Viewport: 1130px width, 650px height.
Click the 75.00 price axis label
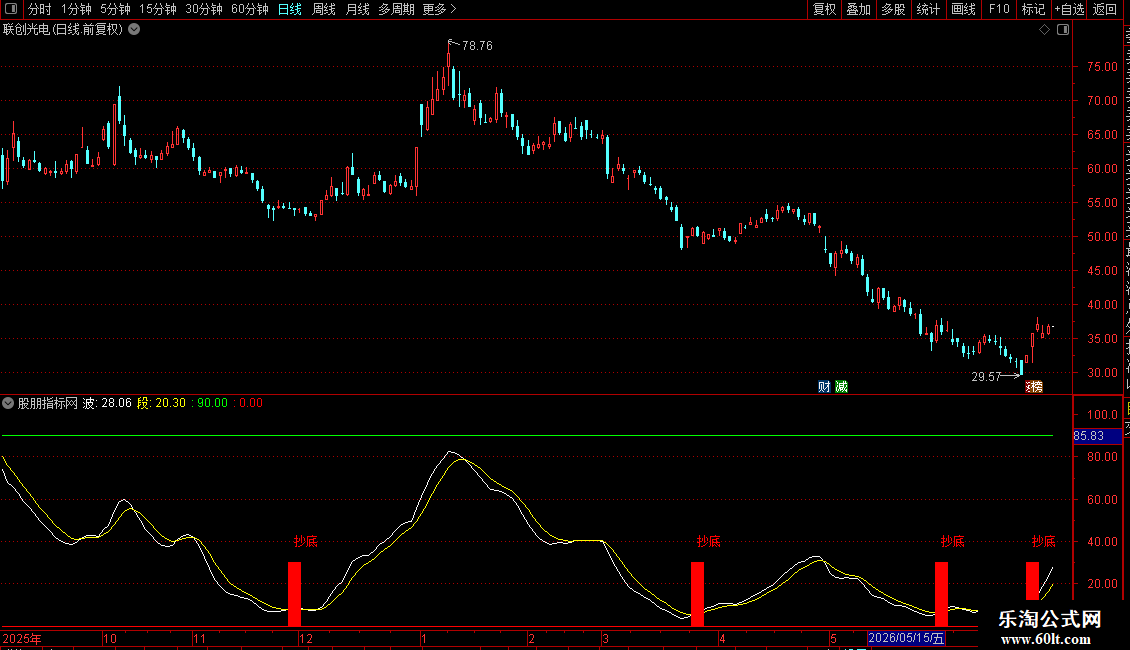coord(1102,67)
